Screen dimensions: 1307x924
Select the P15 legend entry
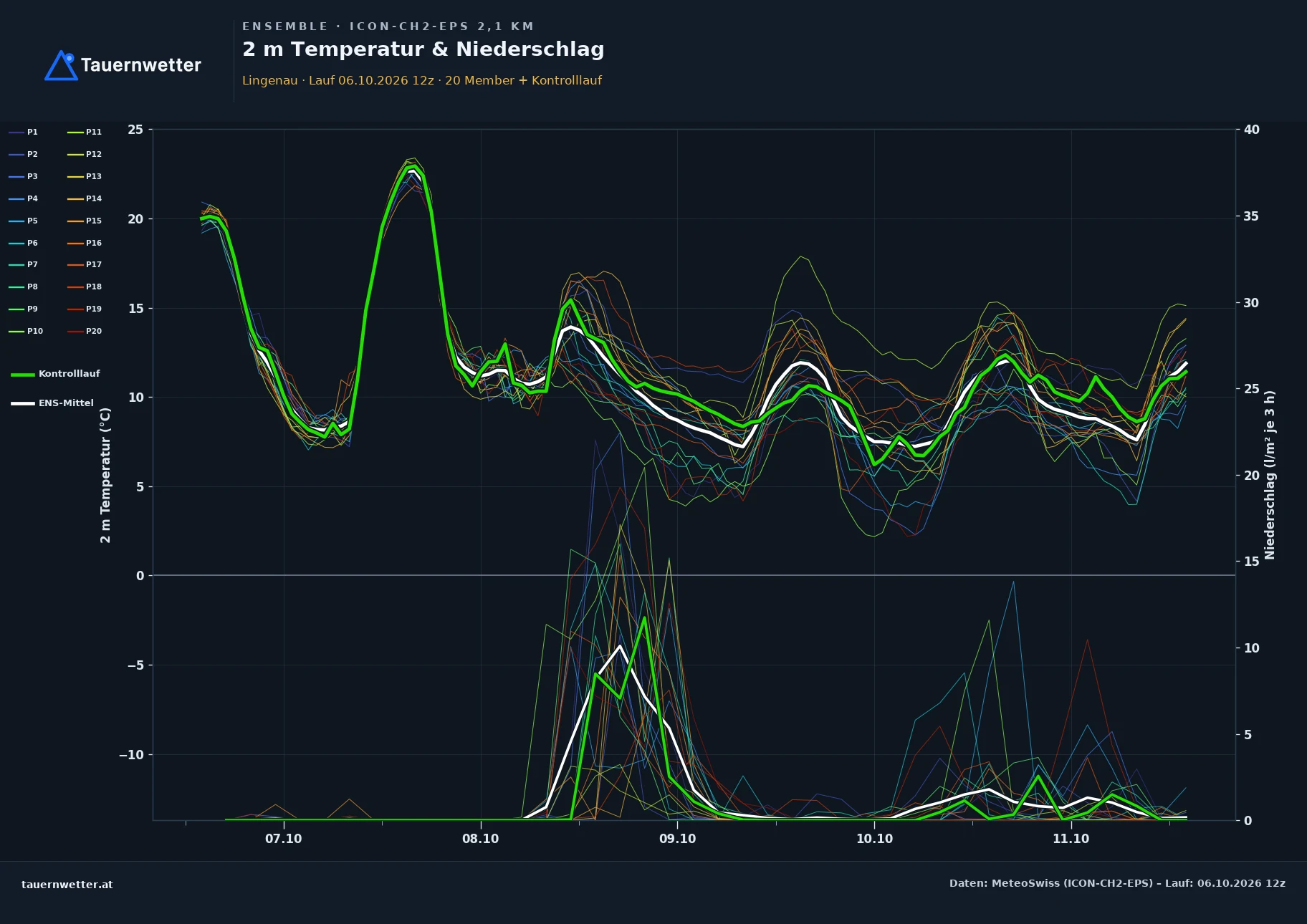85,221
